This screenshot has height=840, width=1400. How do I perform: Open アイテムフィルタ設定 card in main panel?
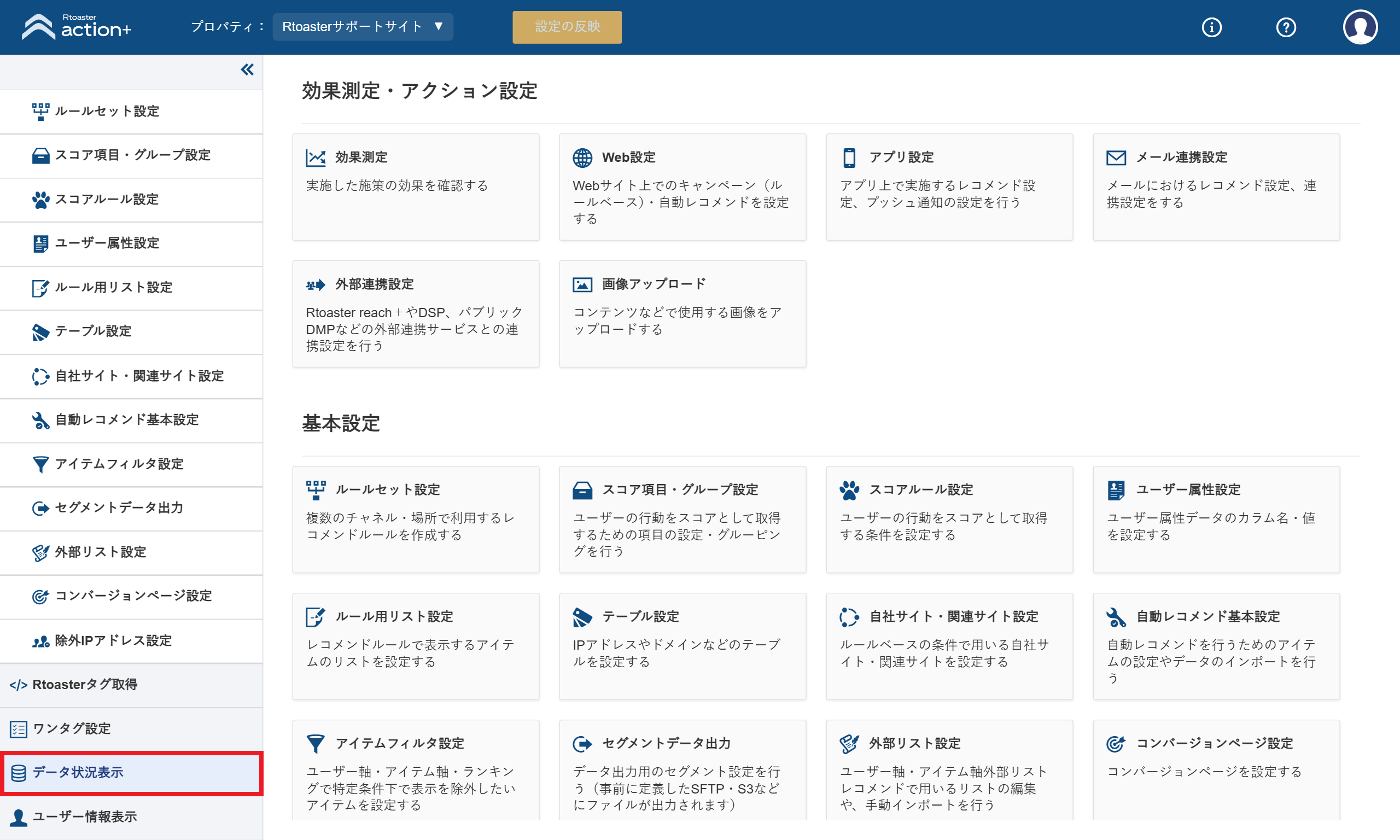pos(416,771)
